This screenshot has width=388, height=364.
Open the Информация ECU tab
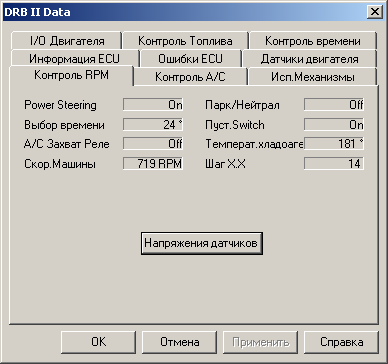[74, 59]
